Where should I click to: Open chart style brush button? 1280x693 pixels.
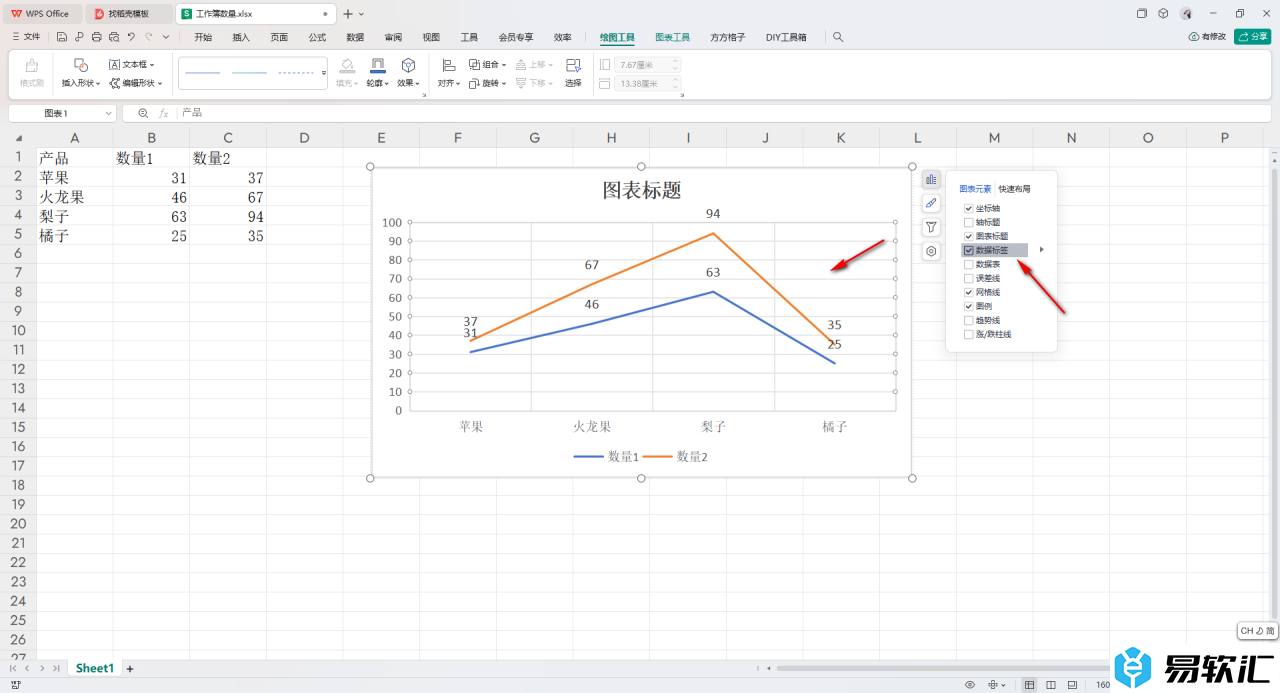[931, 203]
